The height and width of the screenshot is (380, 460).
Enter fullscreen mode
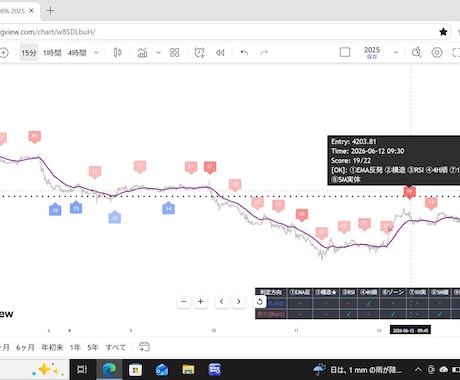click(x=456, y=52)
